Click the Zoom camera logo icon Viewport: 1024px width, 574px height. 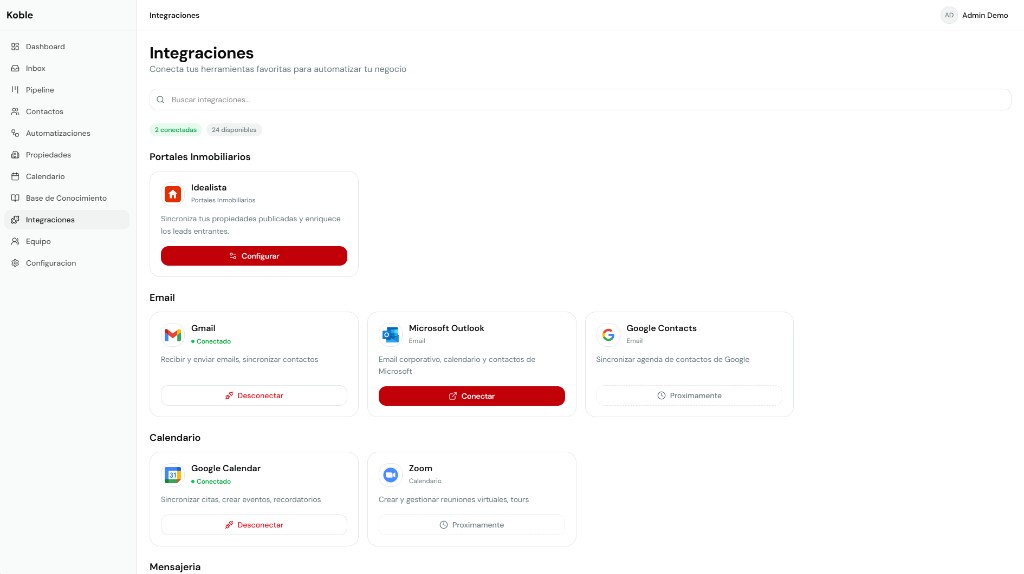[x=390, y=474]
